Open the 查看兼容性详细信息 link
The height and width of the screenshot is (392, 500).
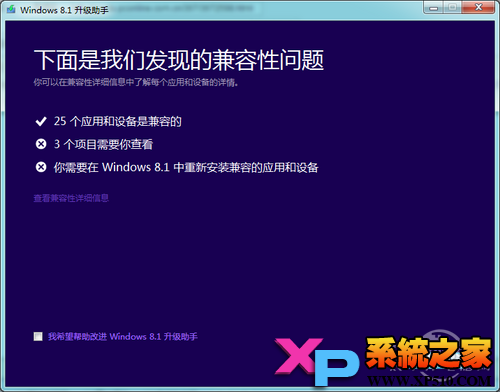coord(71,198)
